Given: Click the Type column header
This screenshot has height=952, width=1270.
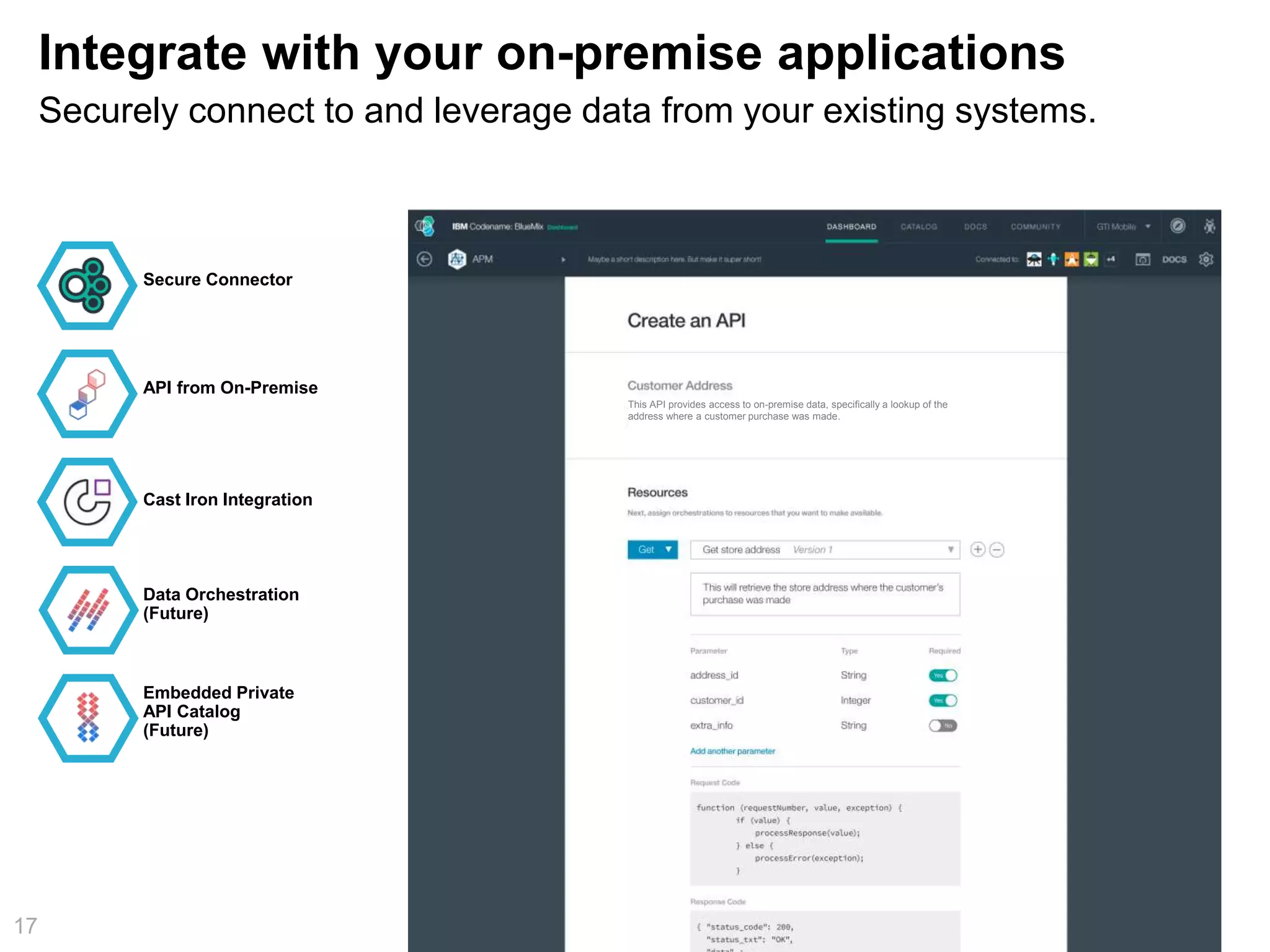Looking at the screenshot, I should (849, 651).
